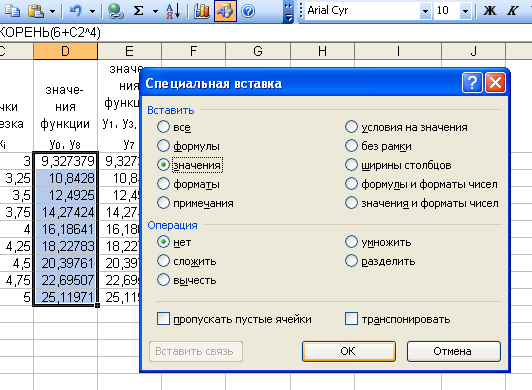Click the font name field Arial Cyr
532x390 pixels.
point(362,11)
